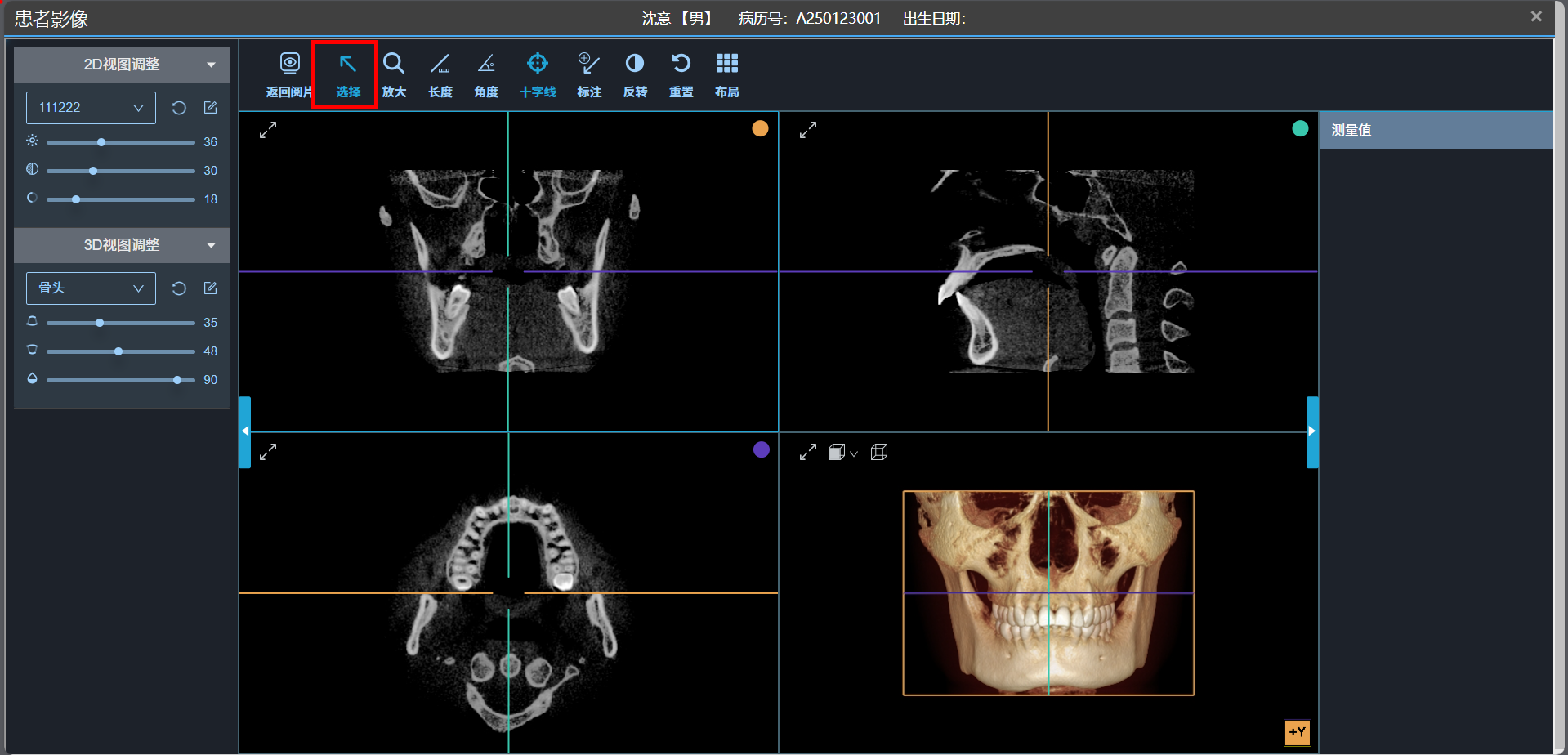Collapse the left panel with blue arrow handle
Image resolution: width=1568 pixels, height=755 pixels.
245,431
